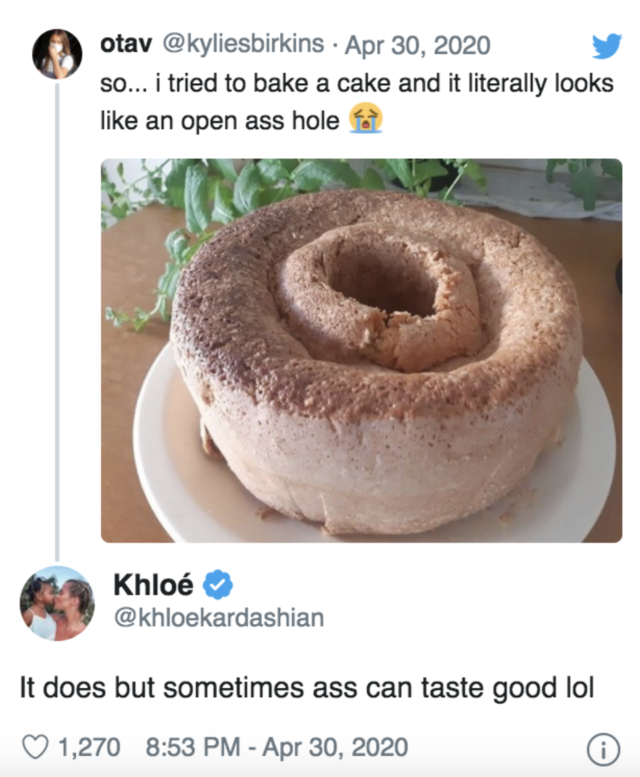Like Khloé's reply with the heart icon
The image size is (640, 777).
click(x=34, y=746)
